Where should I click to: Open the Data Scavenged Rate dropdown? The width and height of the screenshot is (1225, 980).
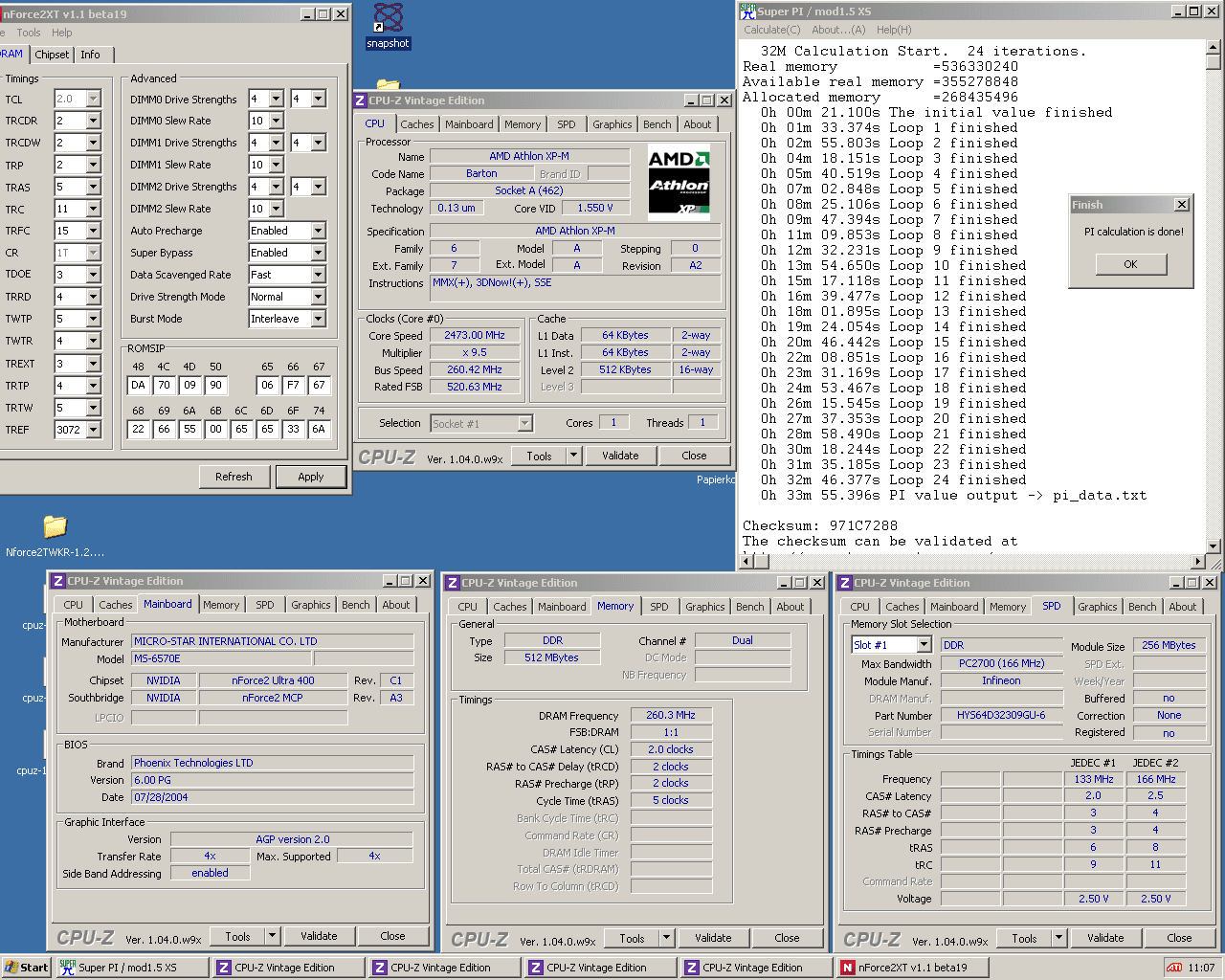click(319, 275)
